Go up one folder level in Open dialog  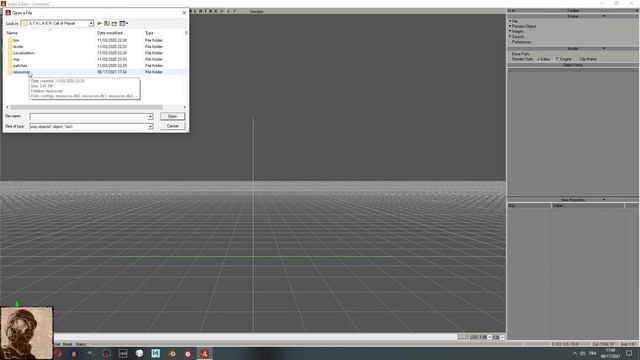pos(107,24)
